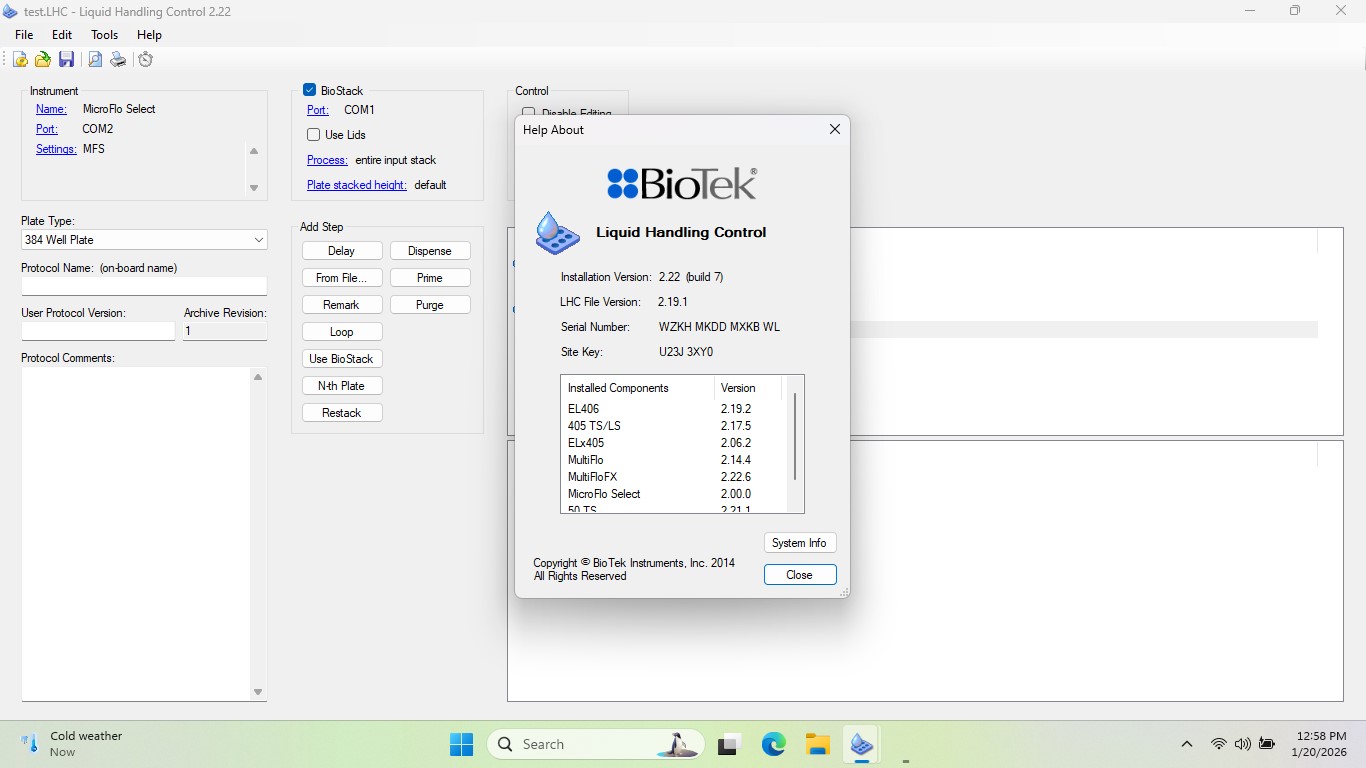Click Instrument settings scroll-down arrow

[x=254, y=188]
